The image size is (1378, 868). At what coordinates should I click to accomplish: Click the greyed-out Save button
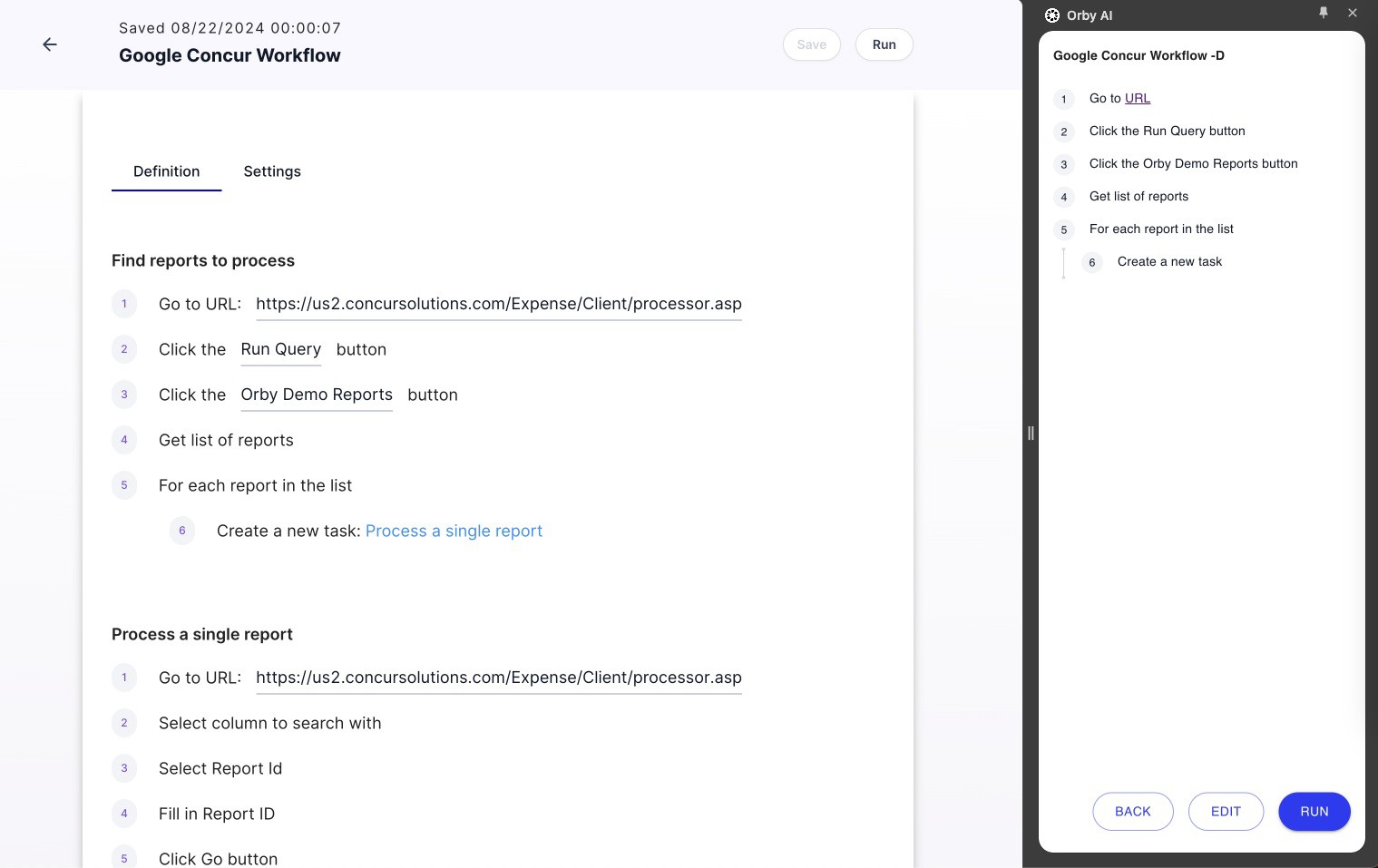pyautogui.click(x=812, y=44)
